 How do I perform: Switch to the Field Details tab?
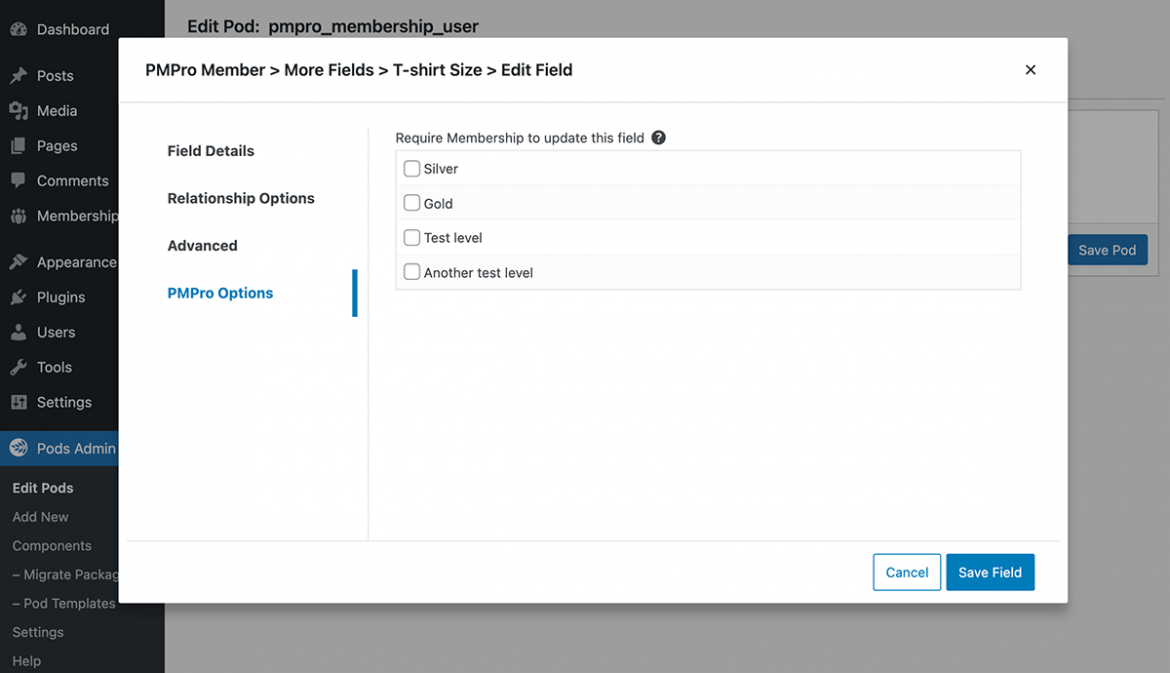[210, 150]
